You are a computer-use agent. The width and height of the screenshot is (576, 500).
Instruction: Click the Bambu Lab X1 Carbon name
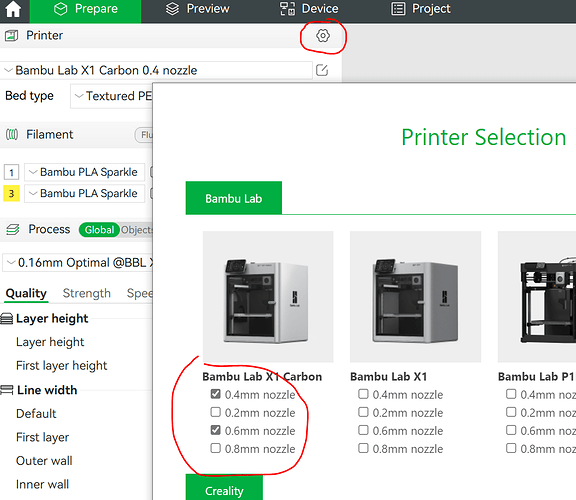point(262,377)
